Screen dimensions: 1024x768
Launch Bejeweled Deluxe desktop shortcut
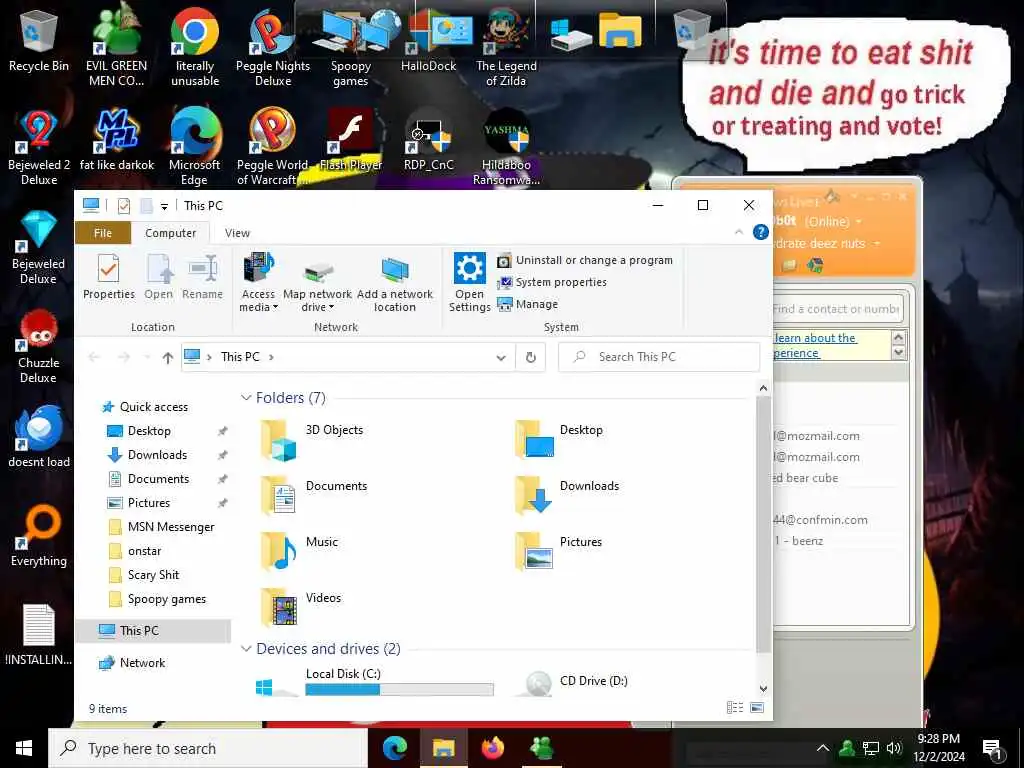point(39,247)
